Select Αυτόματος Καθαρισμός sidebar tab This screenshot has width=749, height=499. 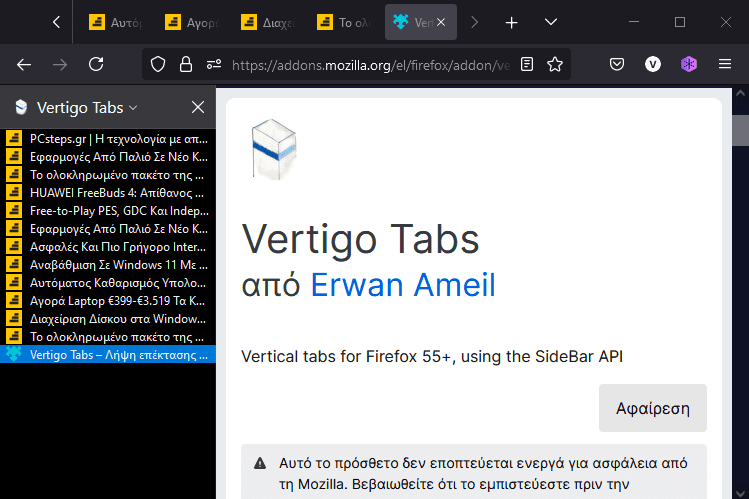(x=108, y=283)
